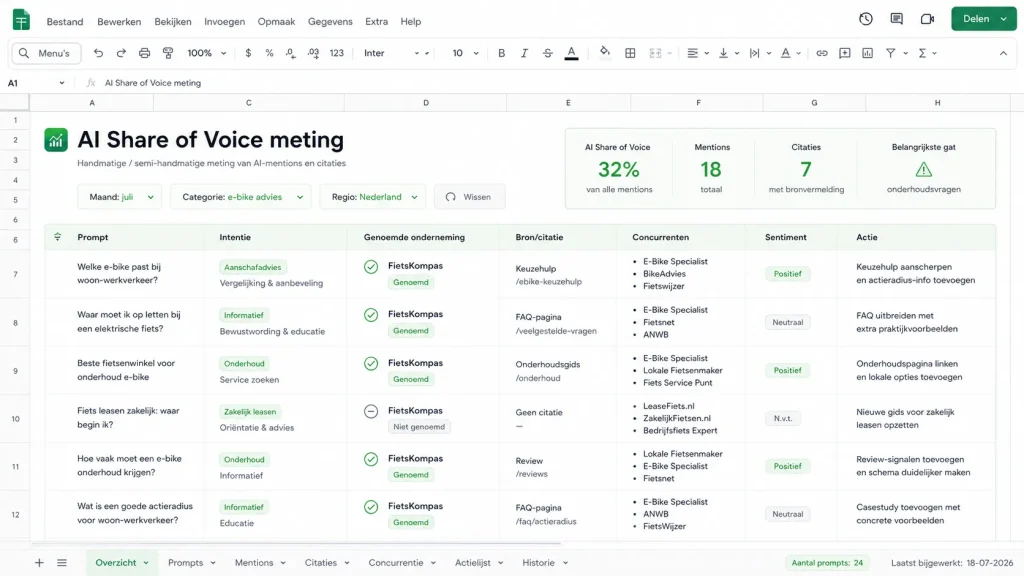Open the font size 10 dropdown
Viewport: 1024px width, 576px height.
[466, 53]
